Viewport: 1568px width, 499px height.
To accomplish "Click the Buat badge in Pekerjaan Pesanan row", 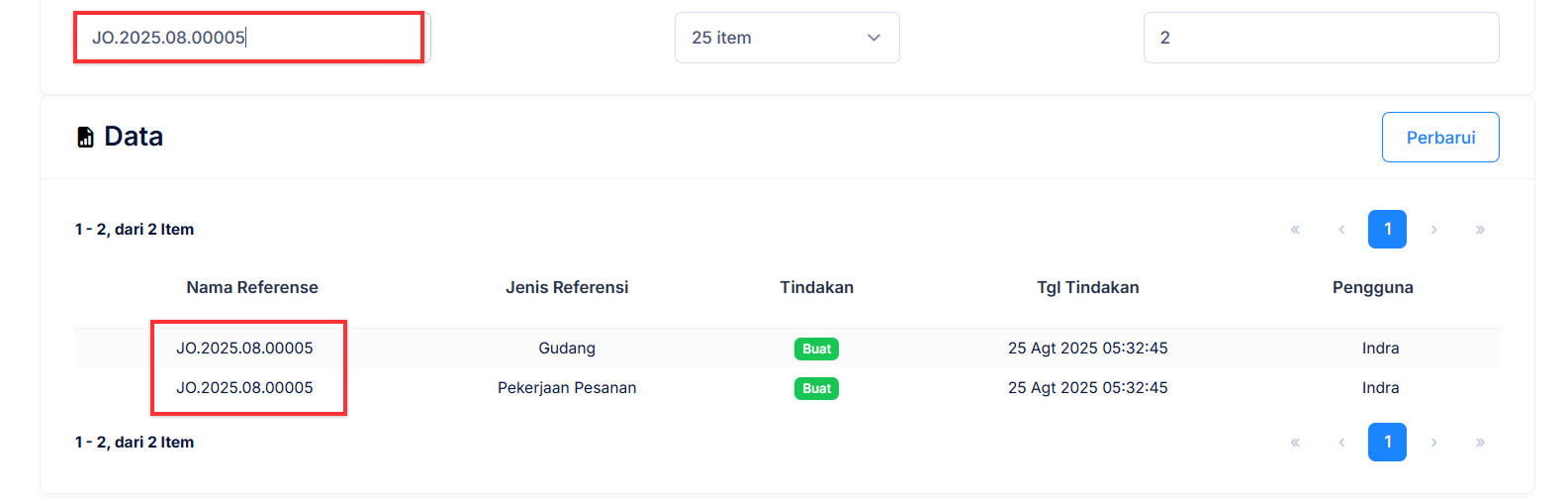I will pyautogui.click(x=816, y=388).
